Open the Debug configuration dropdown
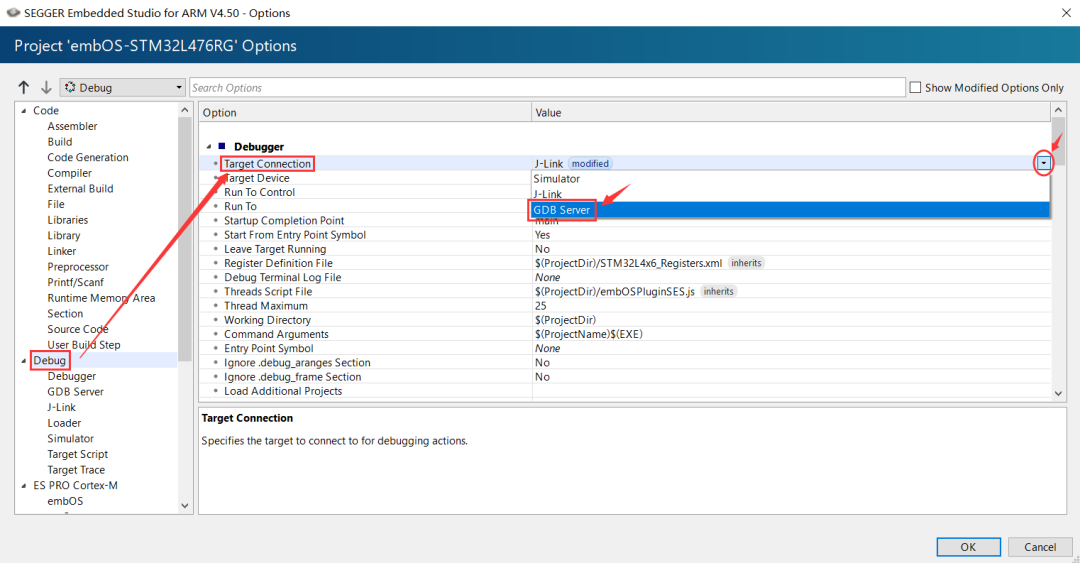The image size is (1080, 563). (x=123, y=88)
